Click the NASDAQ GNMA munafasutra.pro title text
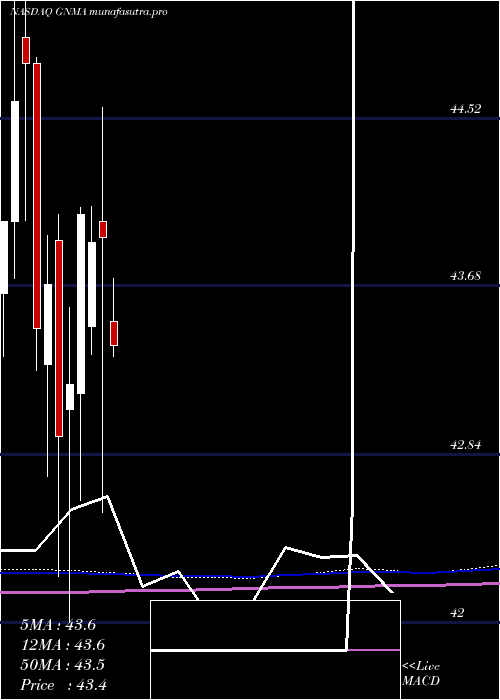Image resolution: width=500 pixels, height=700 pixels. coord(88,12)
